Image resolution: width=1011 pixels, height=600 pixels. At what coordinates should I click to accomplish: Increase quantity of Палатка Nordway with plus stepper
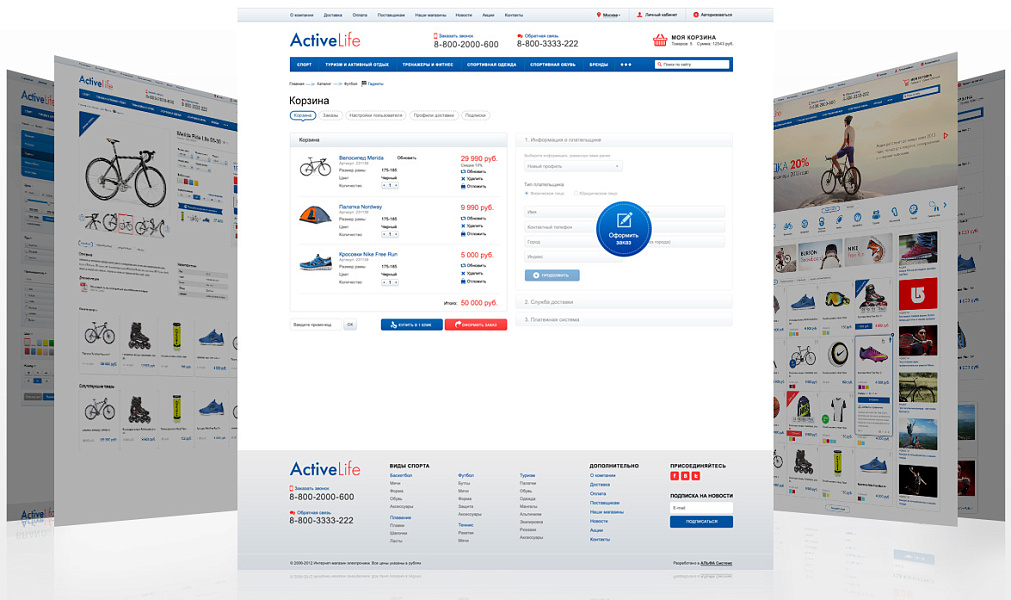[395, 234]
